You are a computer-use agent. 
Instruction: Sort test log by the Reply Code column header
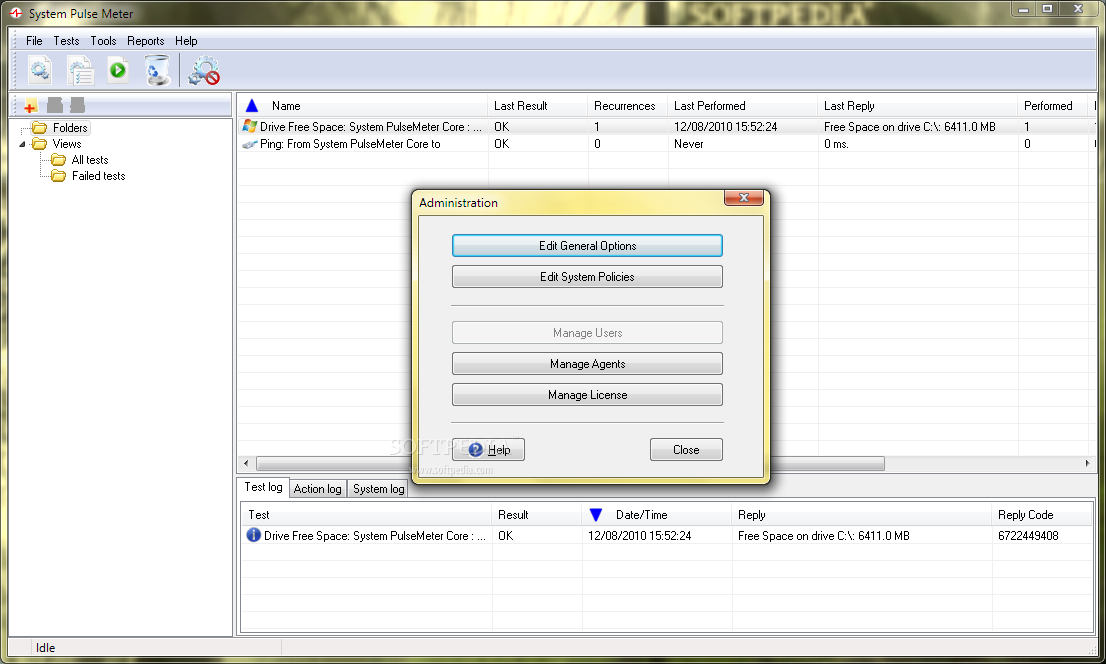click(x=1042, y=515)
